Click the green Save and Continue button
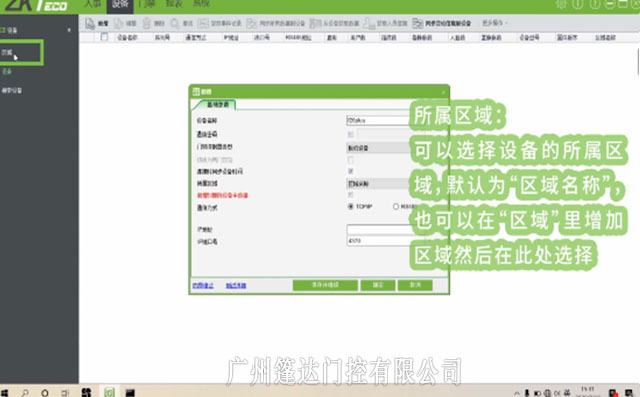640x397 pixels. [325, 285]
